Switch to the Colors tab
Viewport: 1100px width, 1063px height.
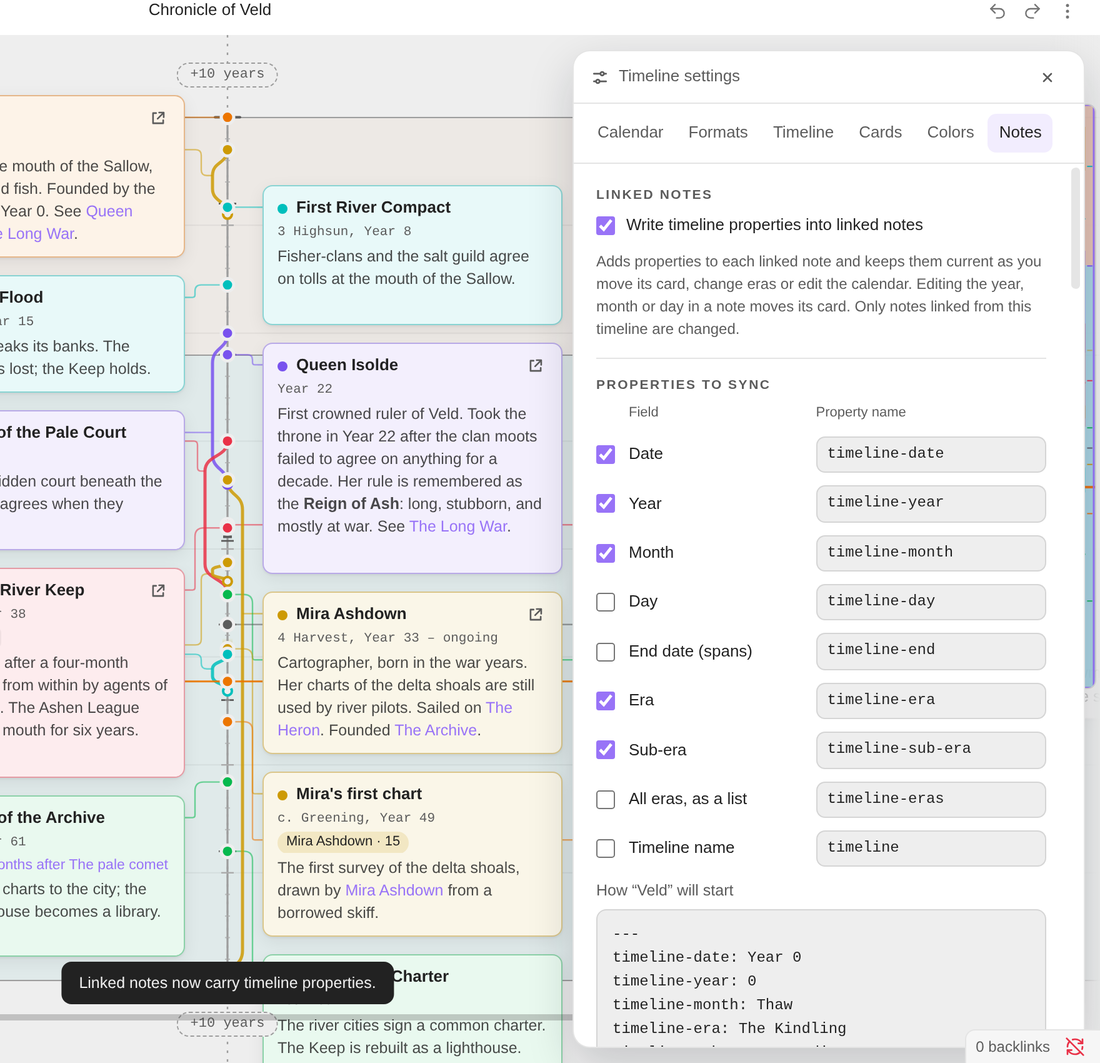950,133
